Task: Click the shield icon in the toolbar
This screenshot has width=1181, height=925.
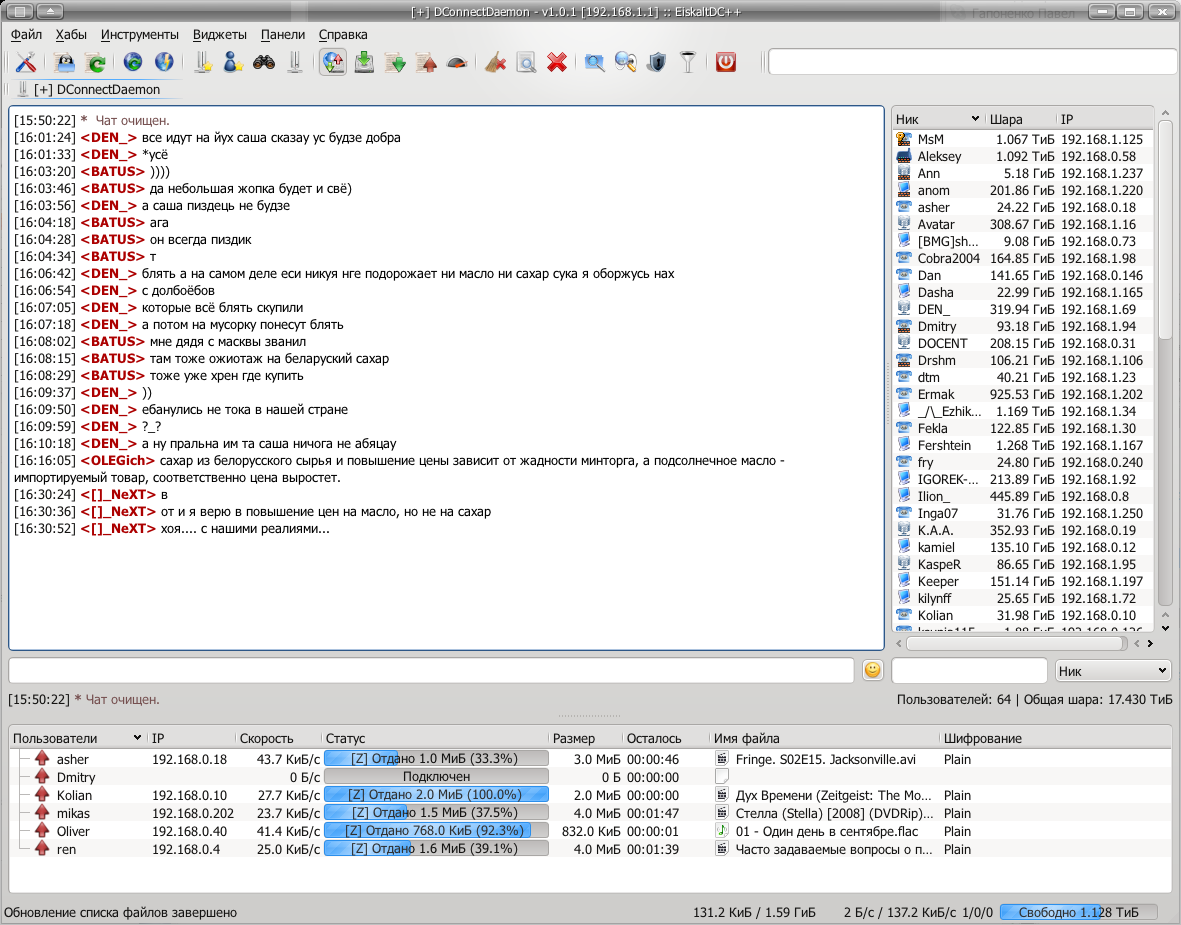Action: (656, 62)
